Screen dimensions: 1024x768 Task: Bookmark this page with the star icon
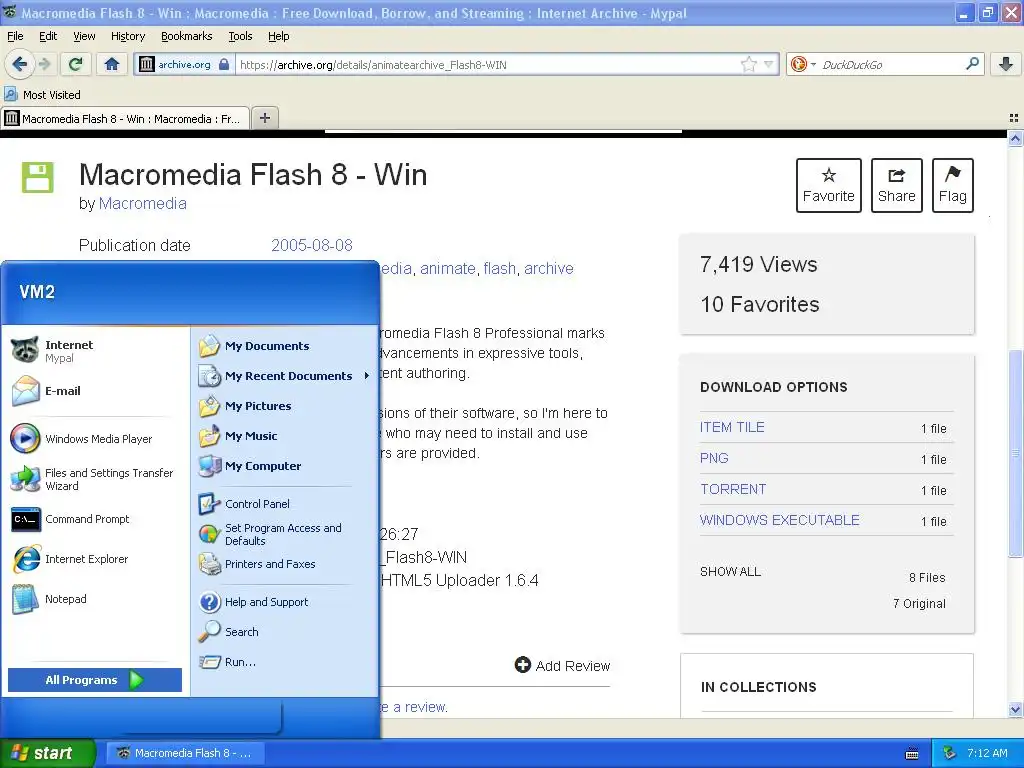click(x=748, y=64)
